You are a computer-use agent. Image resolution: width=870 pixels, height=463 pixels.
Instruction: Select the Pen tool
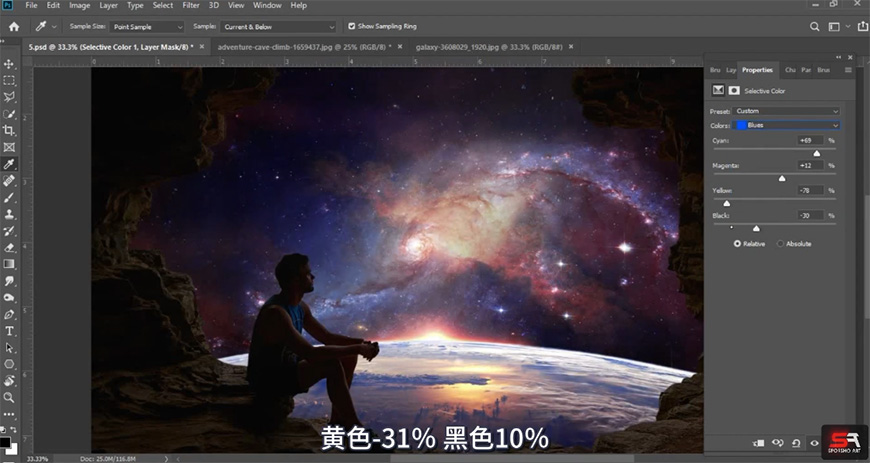coord(9,314)
